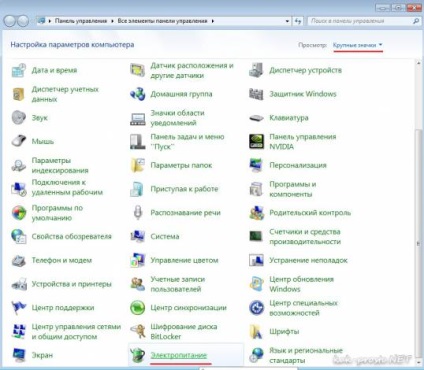Click the Центр поддержки flag icon
This screenshot has width=424, height=370.
(19, 308)
